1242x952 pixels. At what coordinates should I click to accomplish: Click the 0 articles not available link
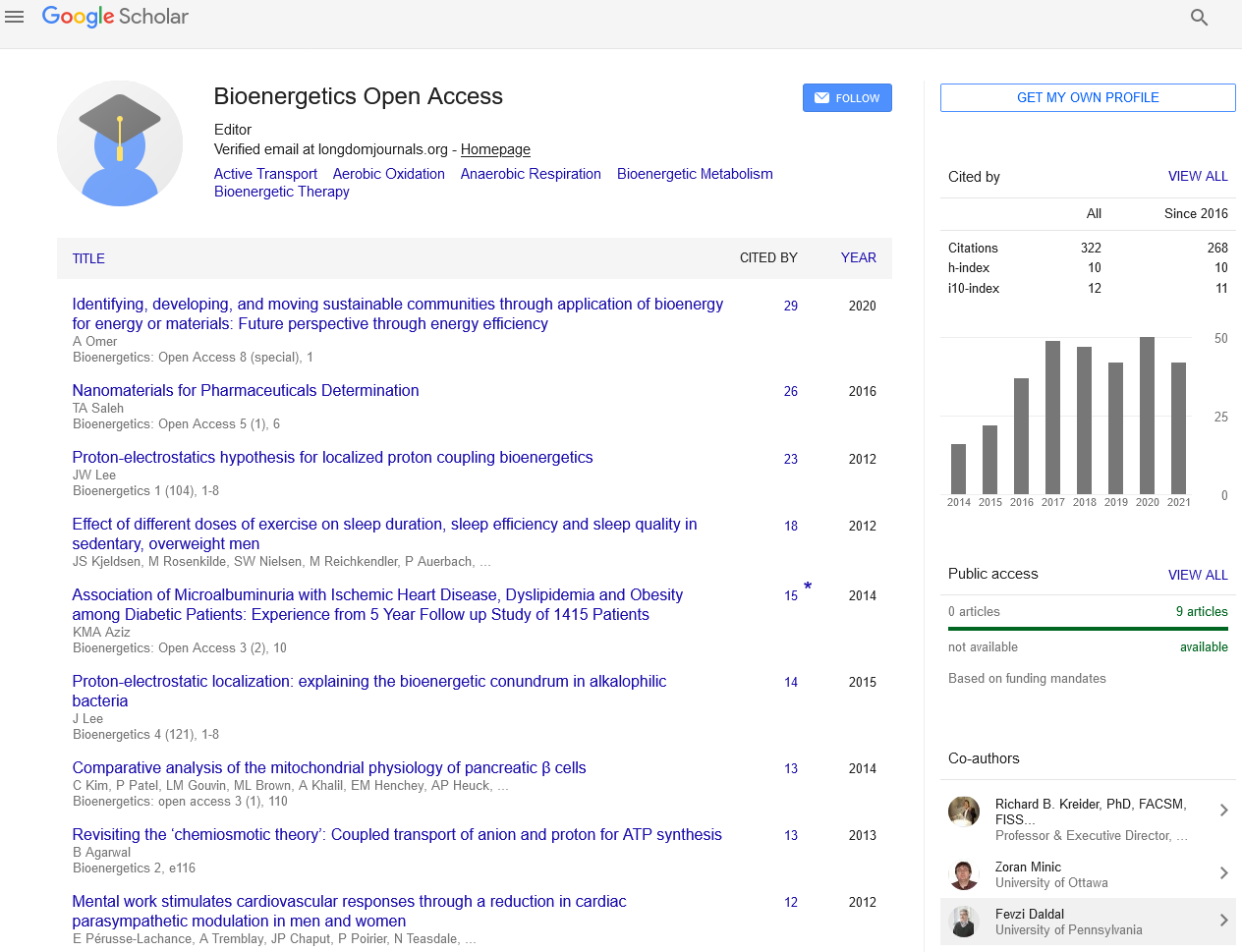pos(974,611)
